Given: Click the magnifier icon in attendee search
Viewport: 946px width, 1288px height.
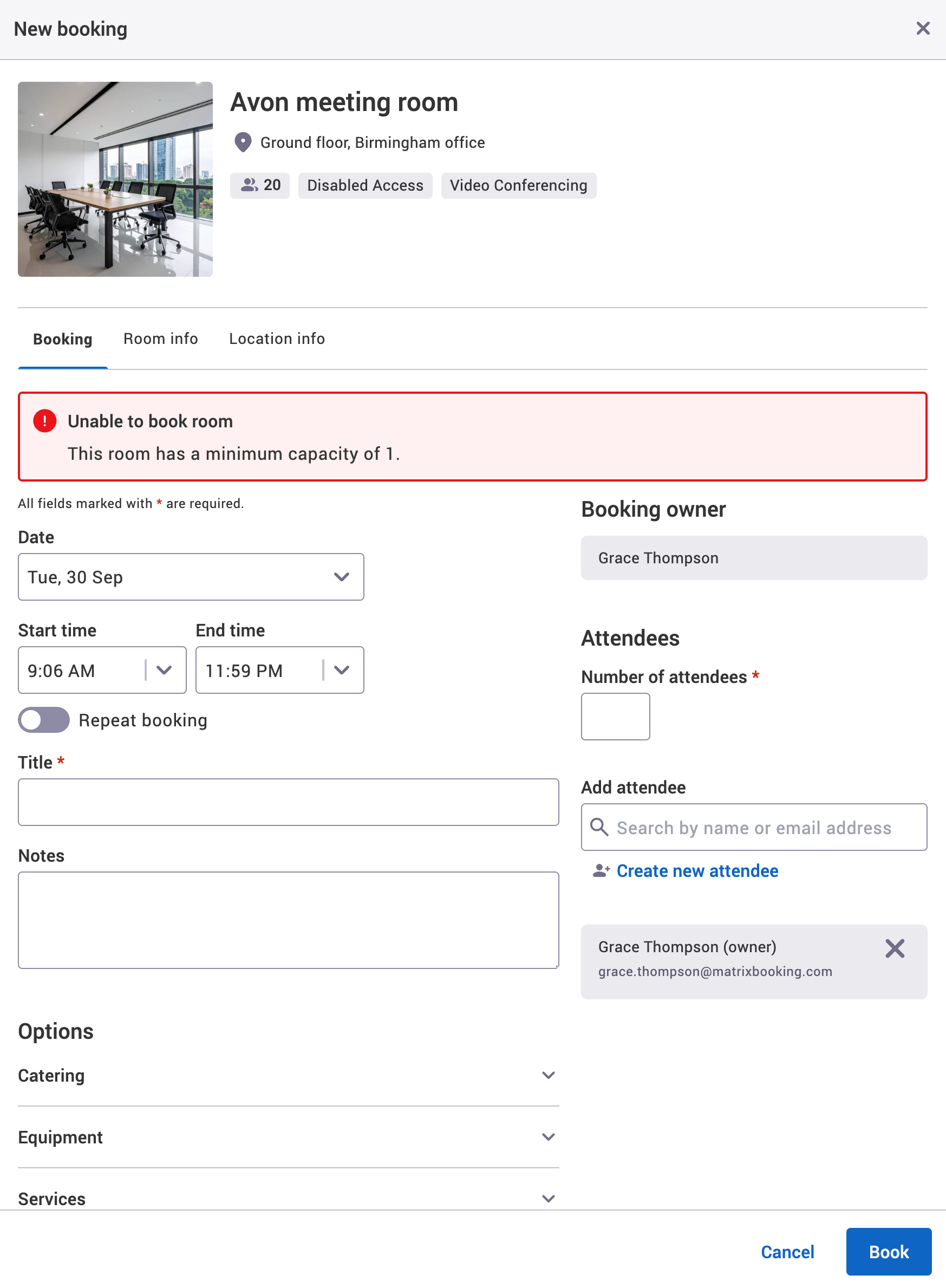Looking at the screenshot, I should 599,828.
